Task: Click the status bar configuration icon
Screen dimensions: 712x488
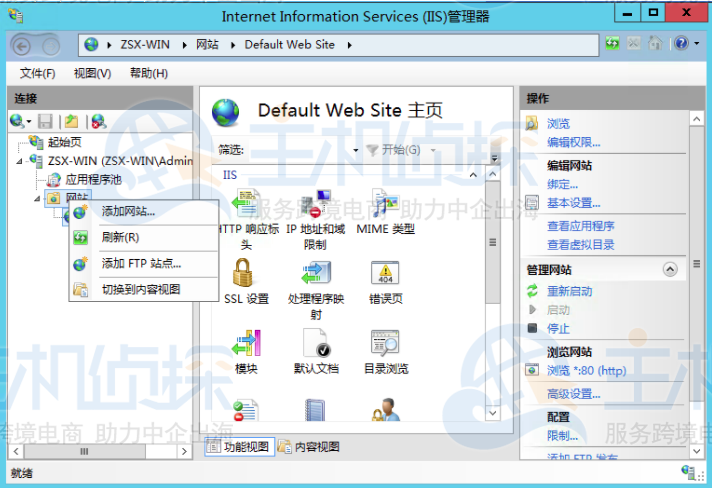Action: pyautogui.click(x=687, y=472)
